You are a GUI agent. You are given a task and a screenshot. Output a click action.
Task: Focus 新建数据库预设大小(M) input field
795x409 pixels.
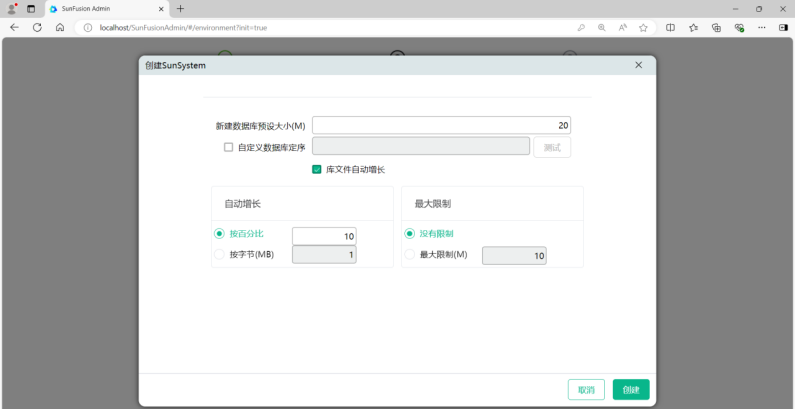pos(442,125)
